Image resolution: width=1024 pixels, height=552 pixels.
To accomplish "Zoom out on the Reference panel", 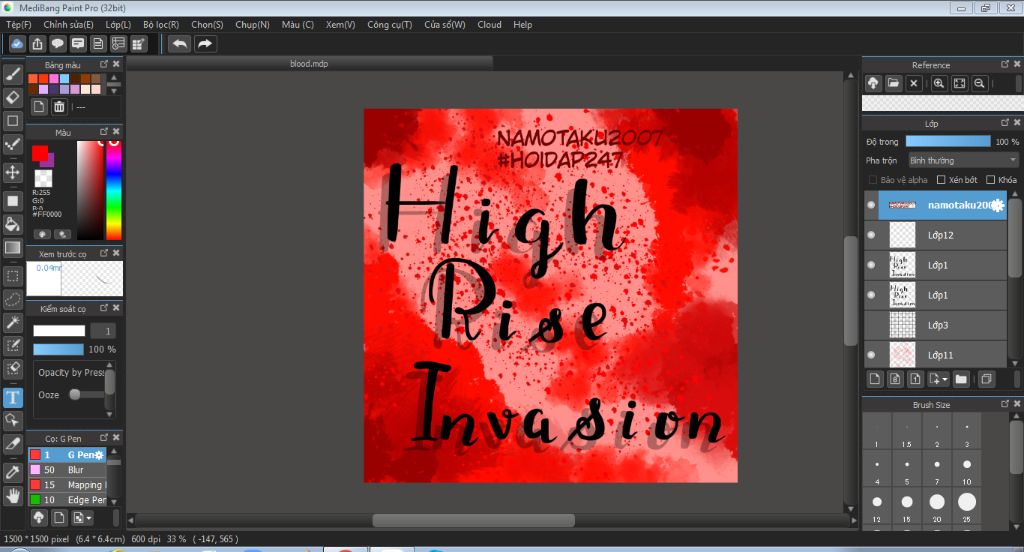I will click(x=979, y=83).
